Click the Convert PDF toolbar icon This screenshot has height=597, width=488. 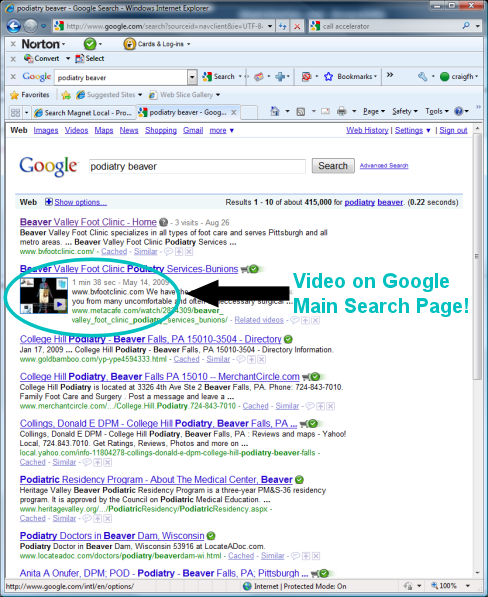pyautogui.click(x=28, y=58)
